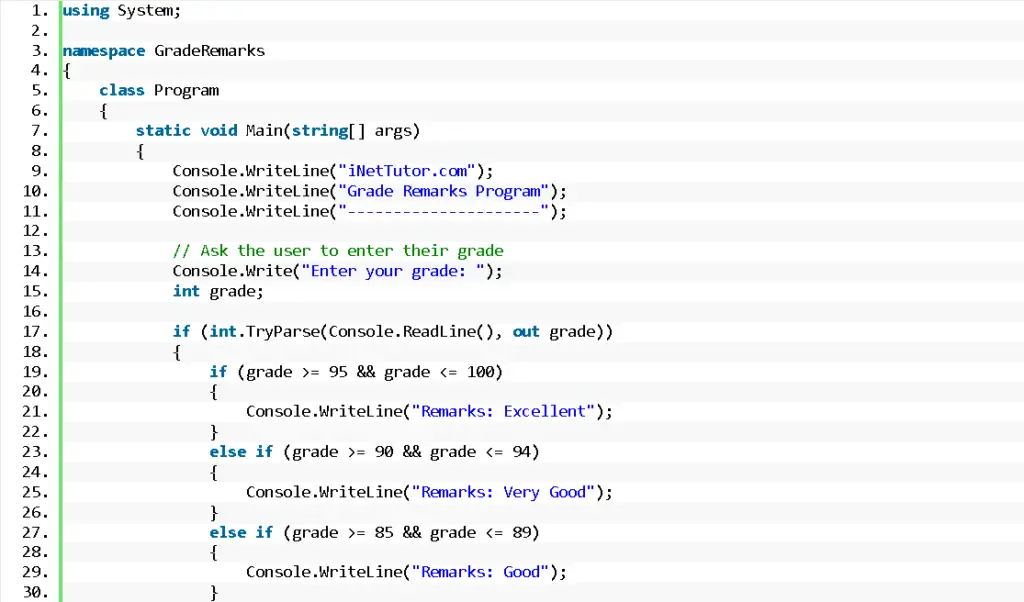Click the else if checking grade >= 85
Image resolution: width=1024 pixels, height=602 pixels.
point(375,532)
